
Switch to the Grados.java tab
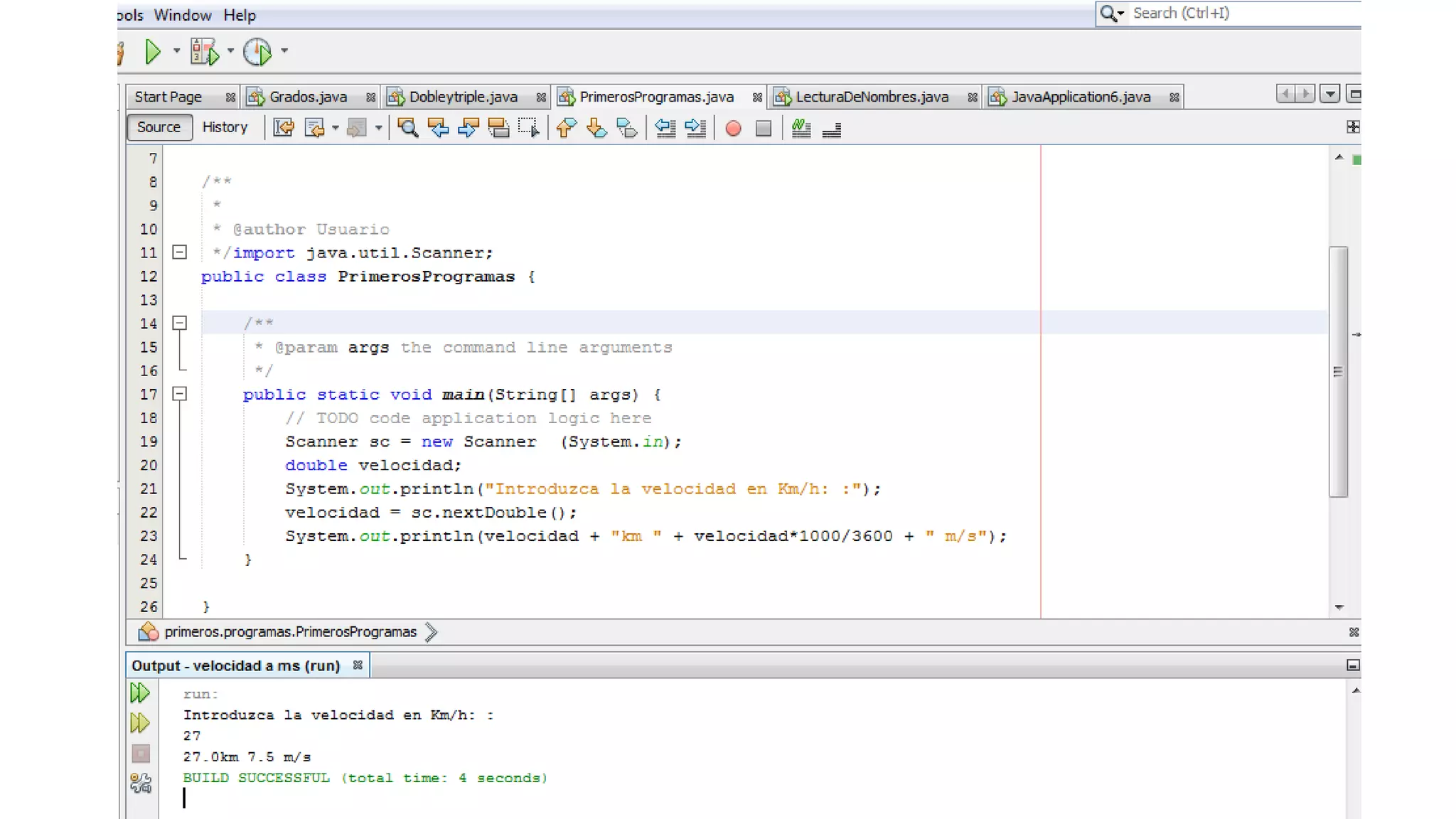pos(308,97)
